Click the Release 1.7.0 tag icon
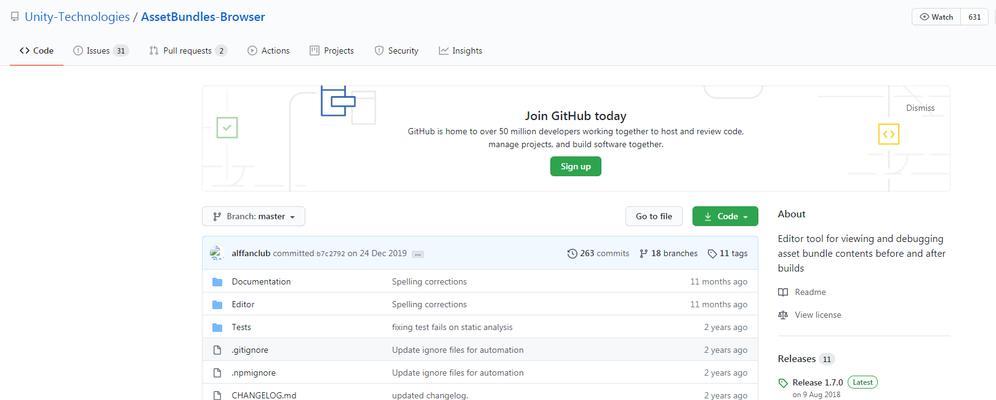The image size is (996, 400). tap(783, 383)
